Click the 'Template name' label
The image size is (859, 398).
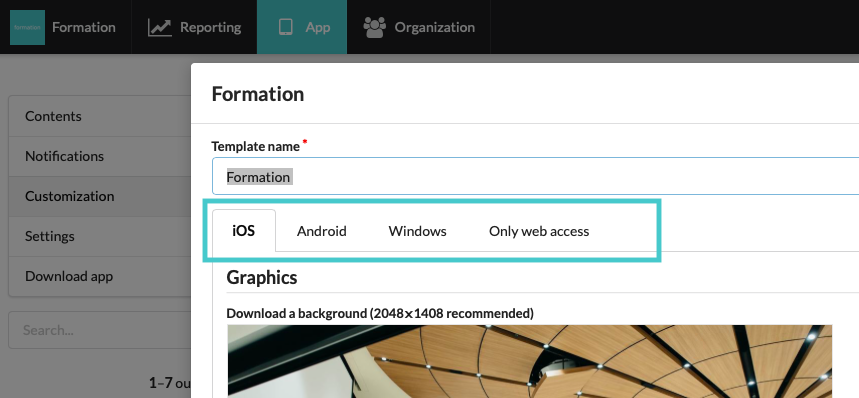coord(255,146)
